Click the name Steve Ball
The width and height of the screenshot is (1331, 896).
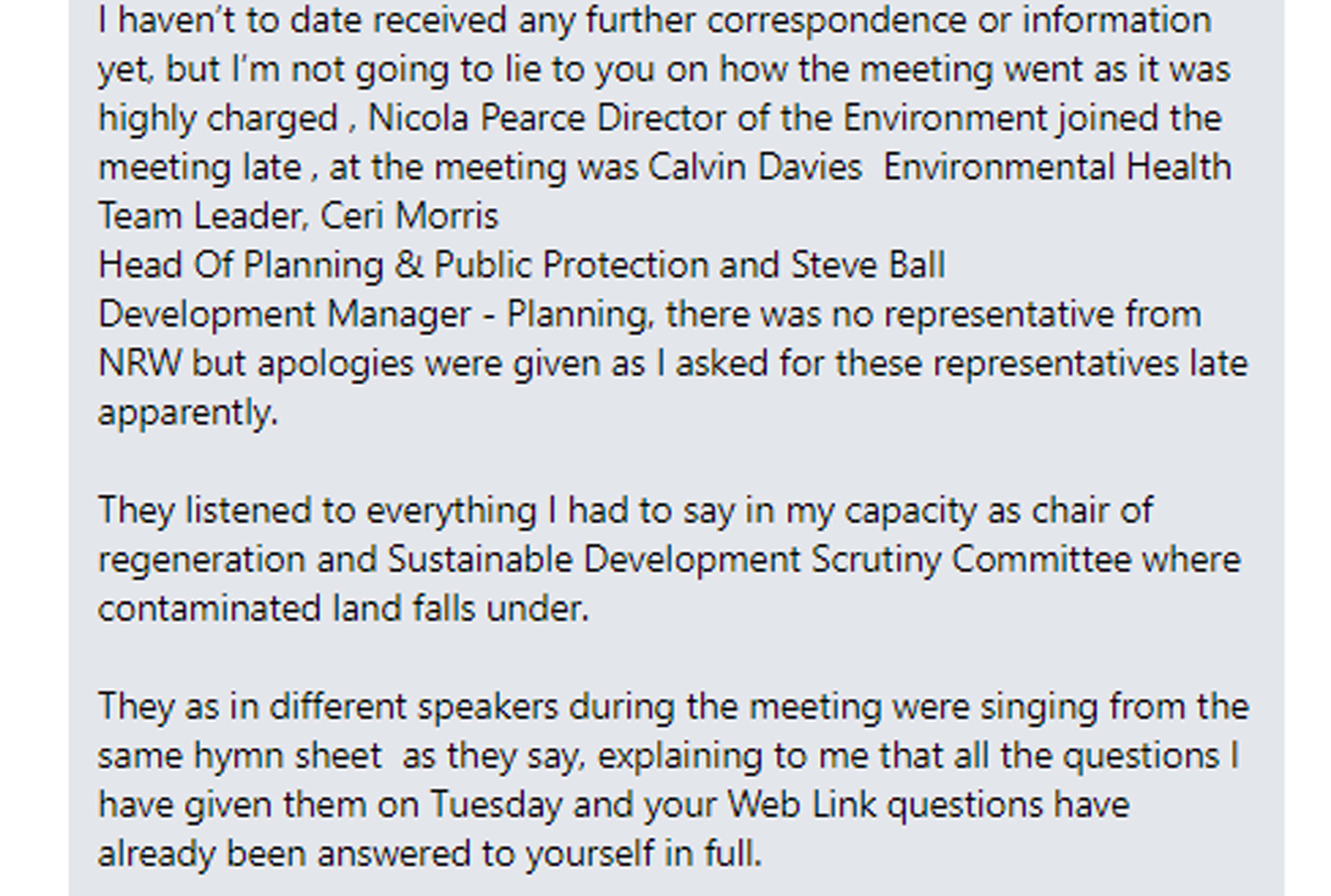tap(868, 265)
